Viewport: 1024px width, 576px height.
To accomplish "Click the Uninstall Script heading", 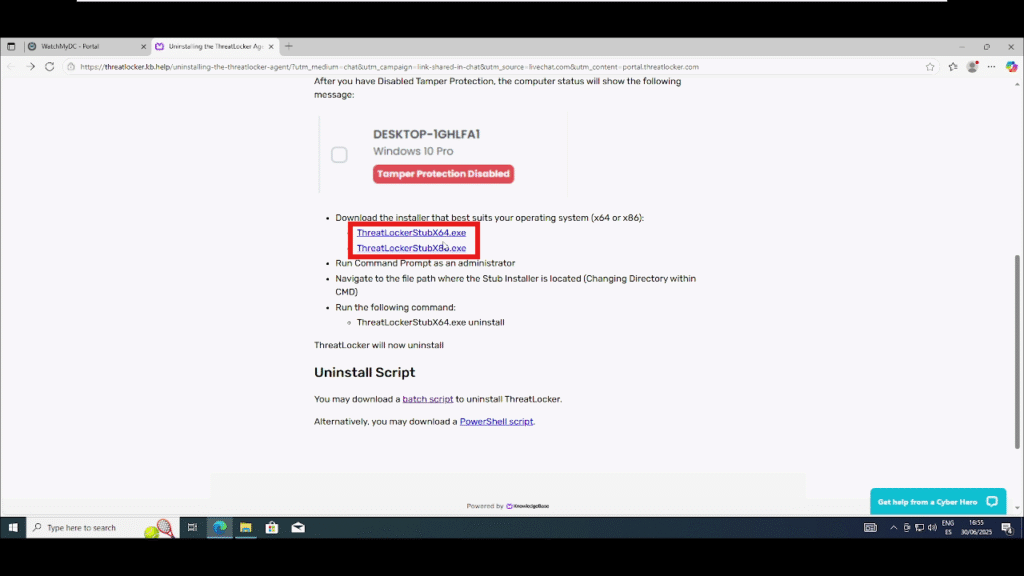I will click(x=364, y=372).
